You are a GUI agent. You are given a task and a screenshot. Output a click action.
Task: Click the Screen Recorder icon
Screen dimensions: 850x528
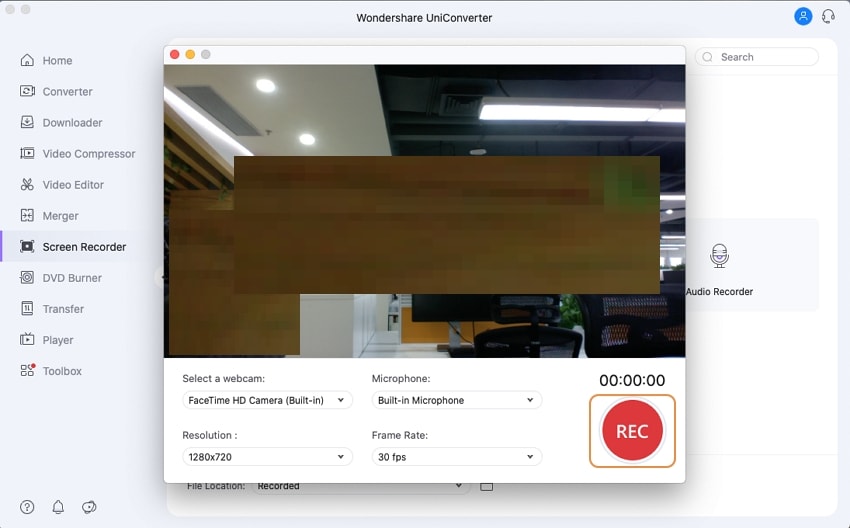27,247
